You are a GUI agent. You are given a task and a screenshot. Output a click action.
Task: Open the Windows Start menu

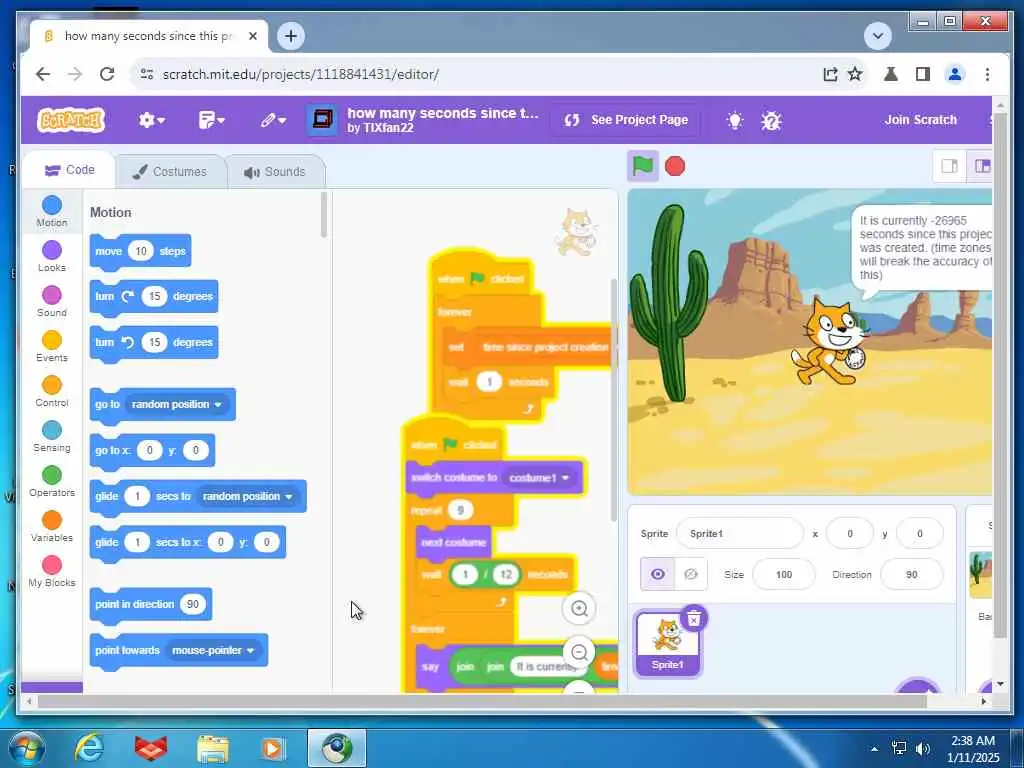[x=27, y=748]
